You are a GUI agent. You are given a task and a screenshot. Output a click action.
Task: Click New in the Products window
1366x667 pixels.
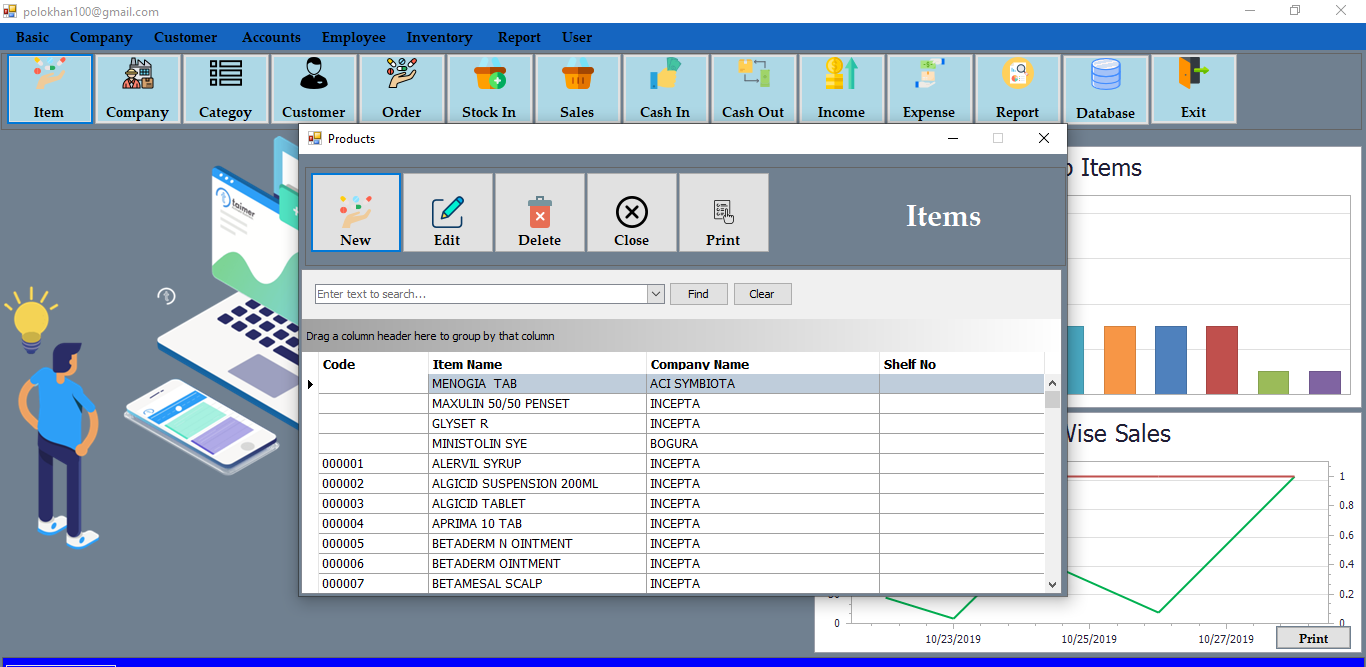click(x=356, y=212)
